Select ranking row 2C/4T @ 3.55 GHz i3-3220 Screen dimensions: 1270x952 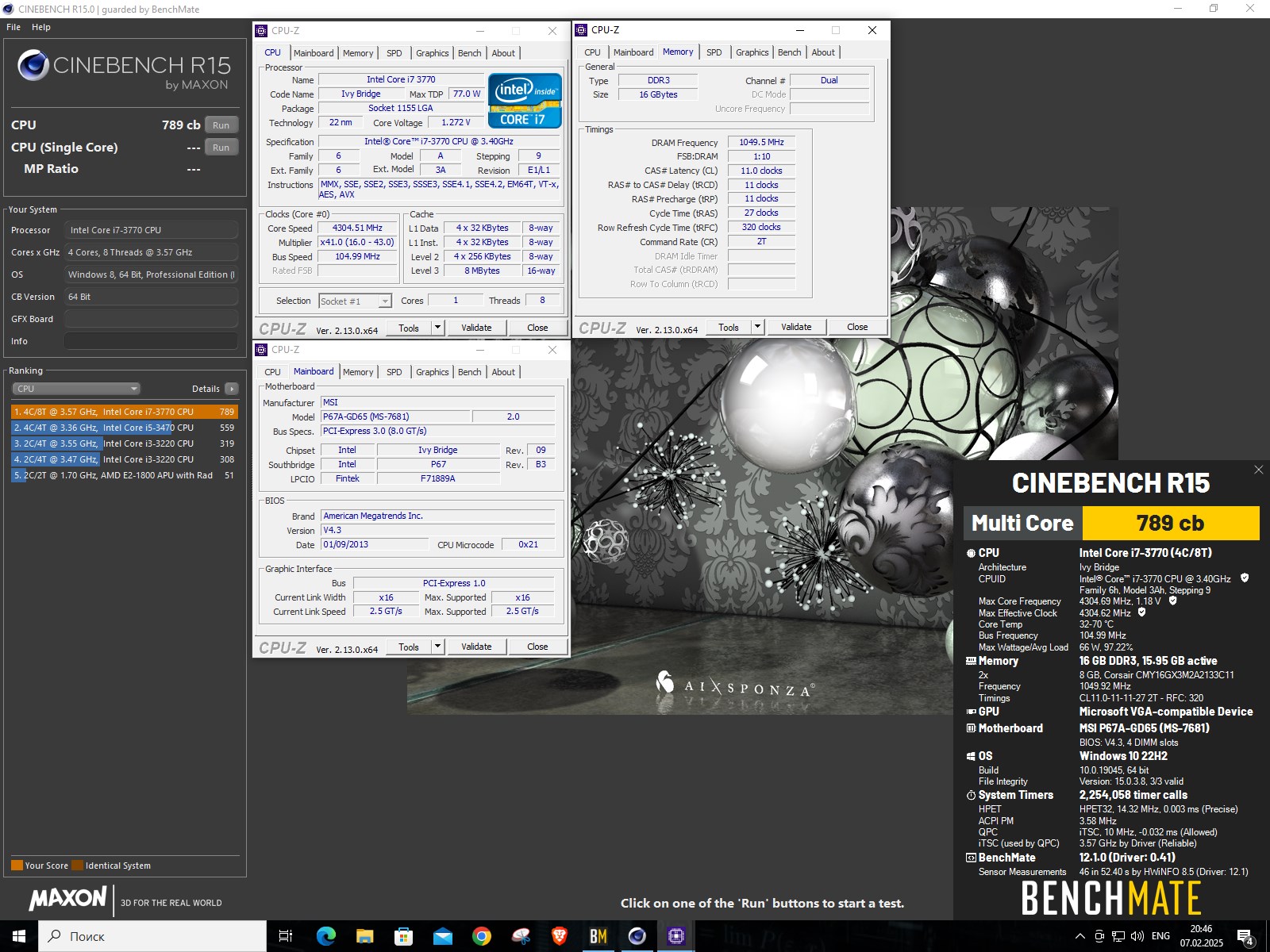coord(125,443)
